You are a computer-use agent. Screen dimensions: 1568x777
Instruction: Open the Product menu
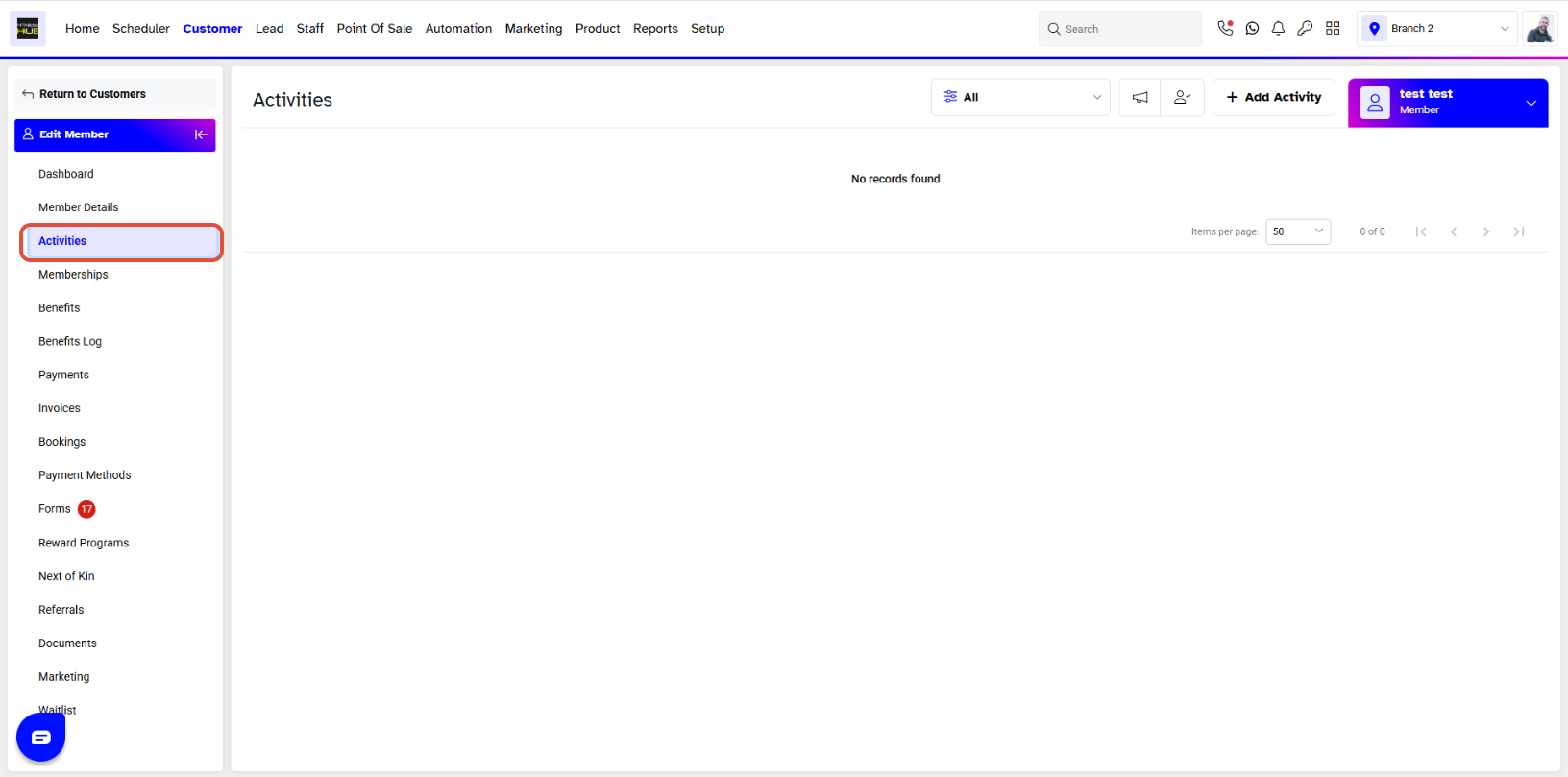tap(598, 29)
